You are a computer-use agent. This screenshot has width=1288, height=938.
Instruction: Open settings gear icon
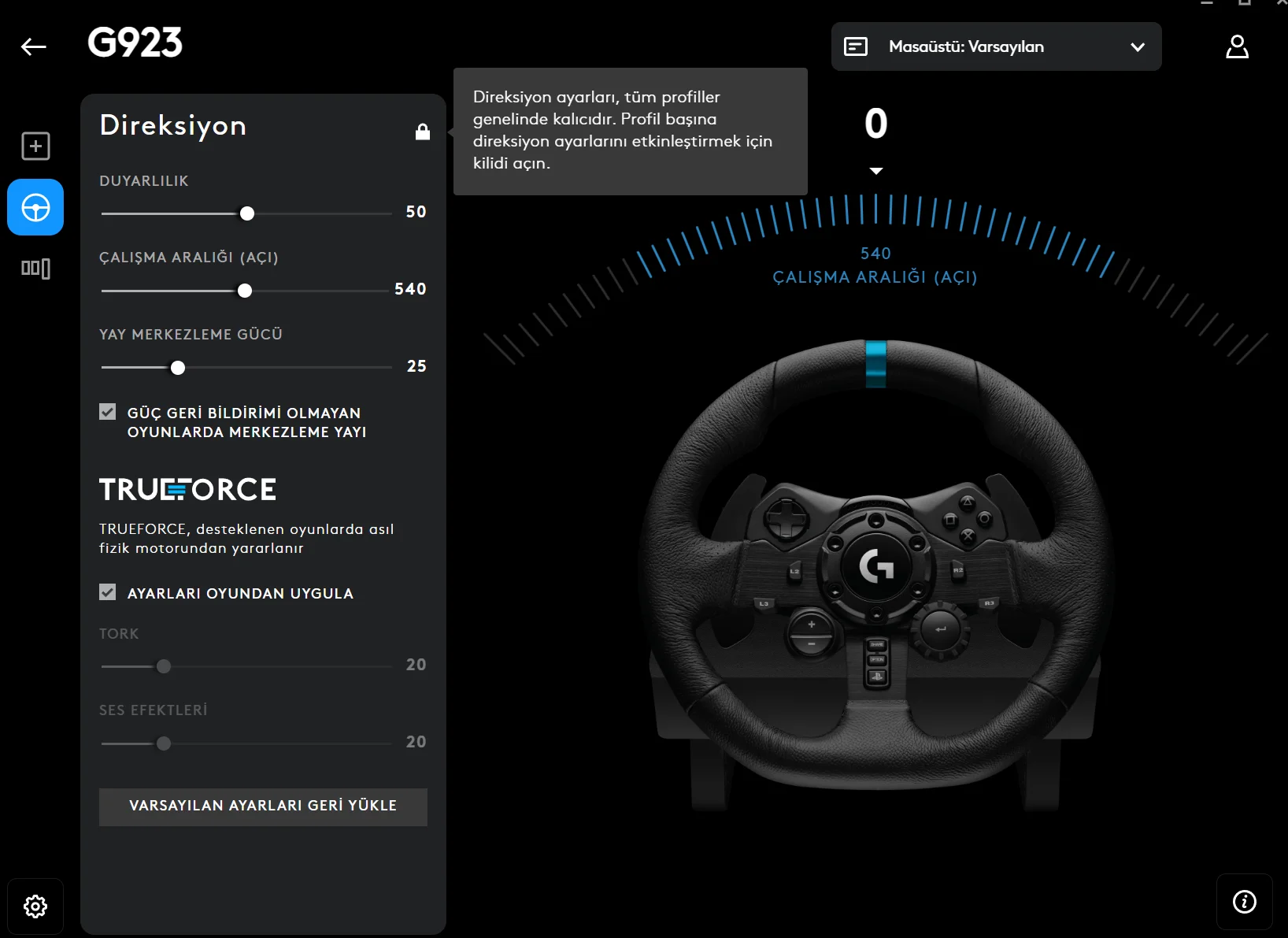35,906
